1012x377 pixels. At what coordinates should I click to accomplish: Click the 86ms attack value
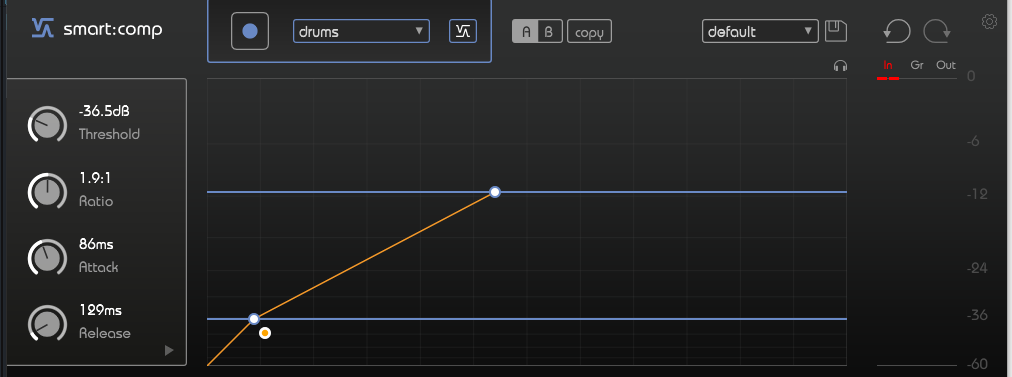(96, 245)
